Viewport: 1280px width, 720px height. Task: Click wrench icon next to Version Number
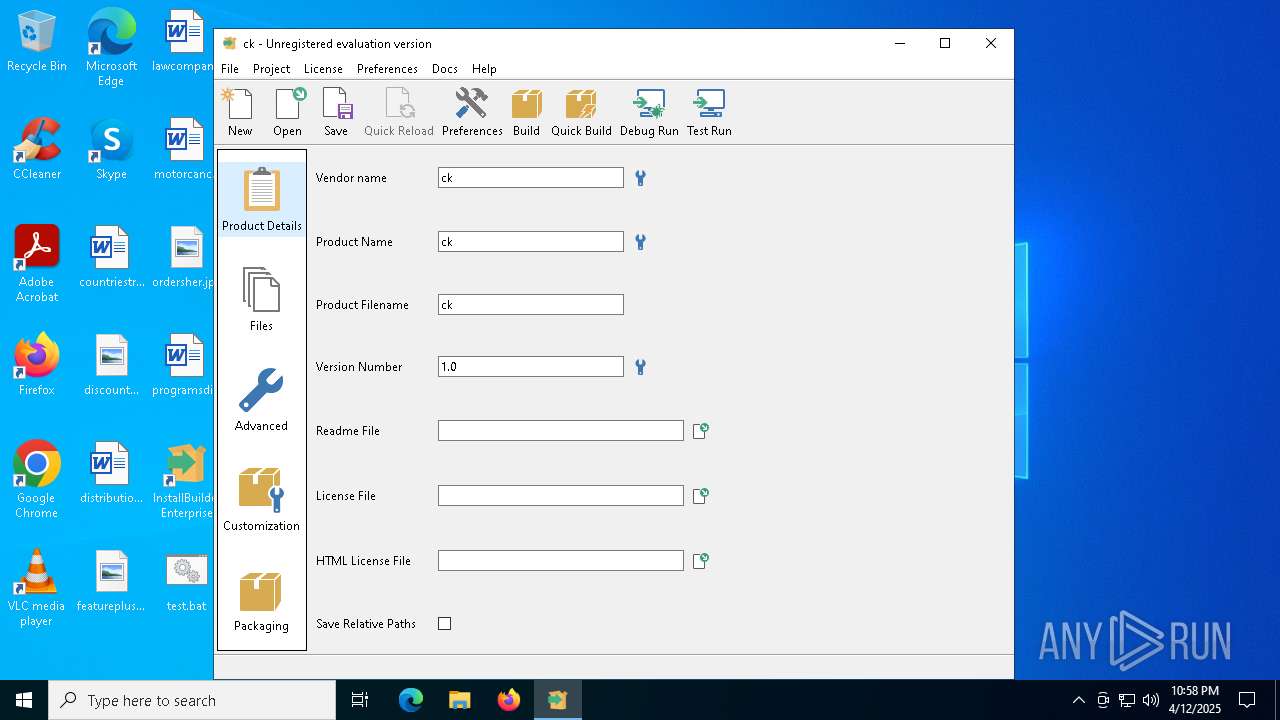tap(640, 367)
